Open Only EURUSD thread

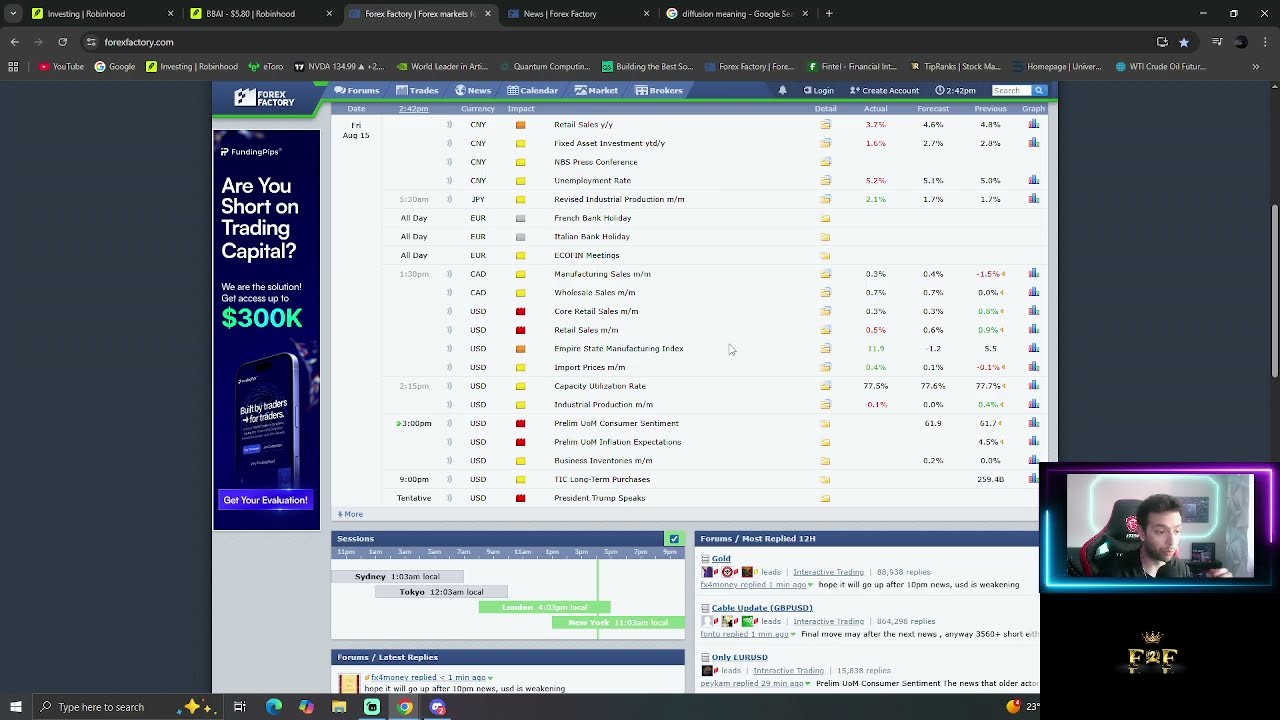(x=740, y=657)
